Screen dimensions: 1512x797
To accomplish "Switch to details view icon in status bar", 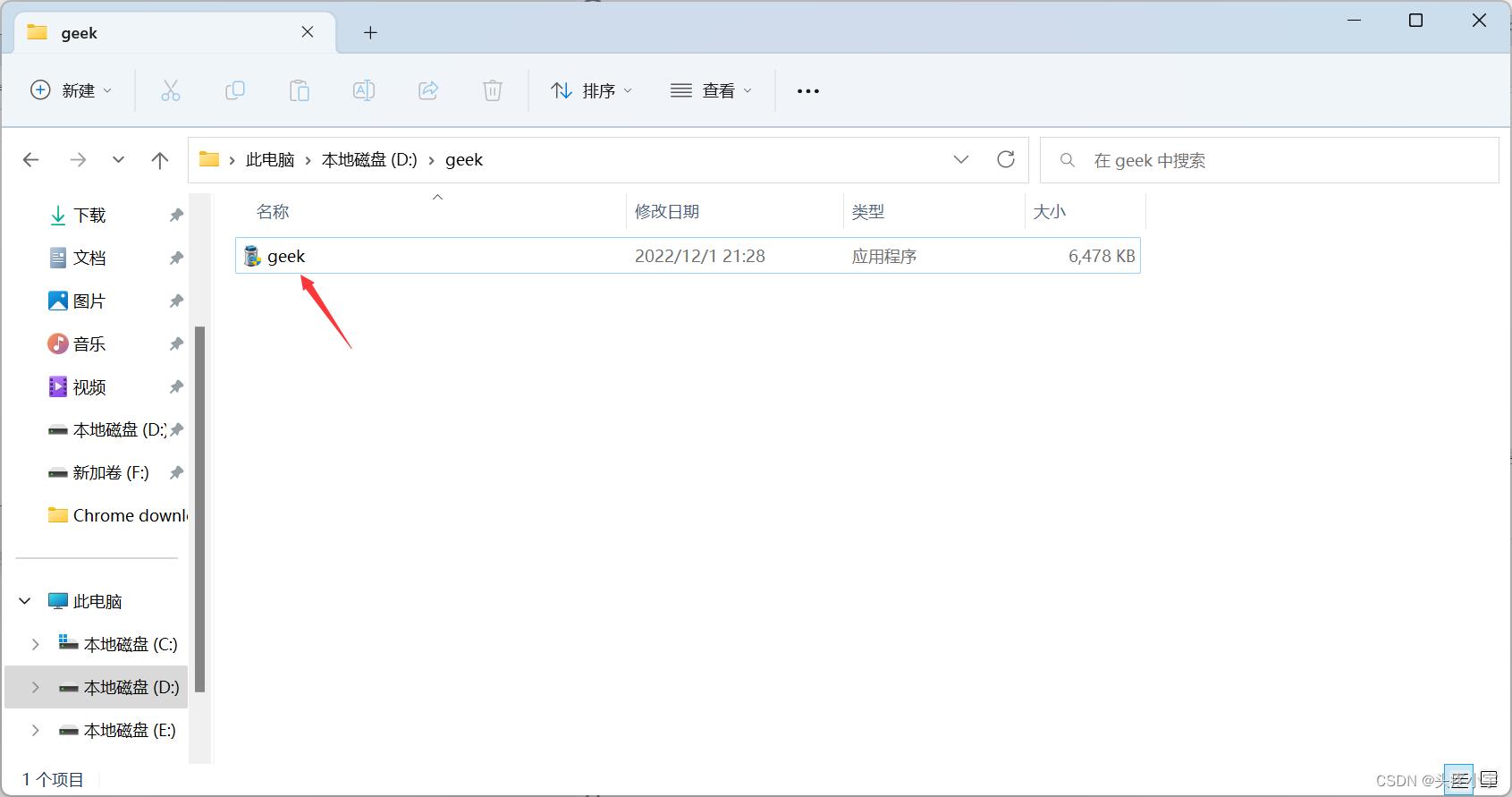I will click(1459, 780).
